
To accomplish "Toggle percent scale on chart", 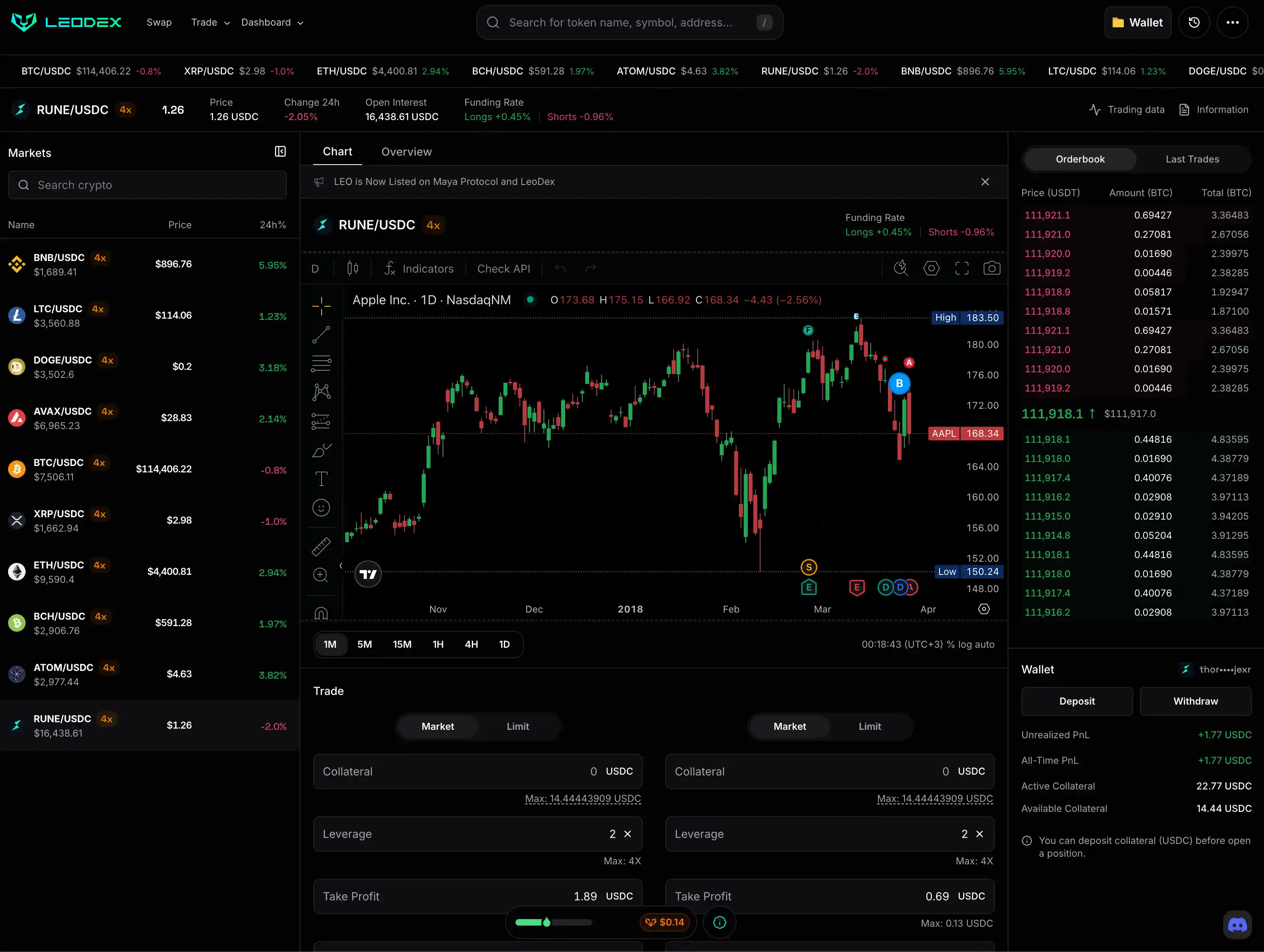I will pos(950,644).
